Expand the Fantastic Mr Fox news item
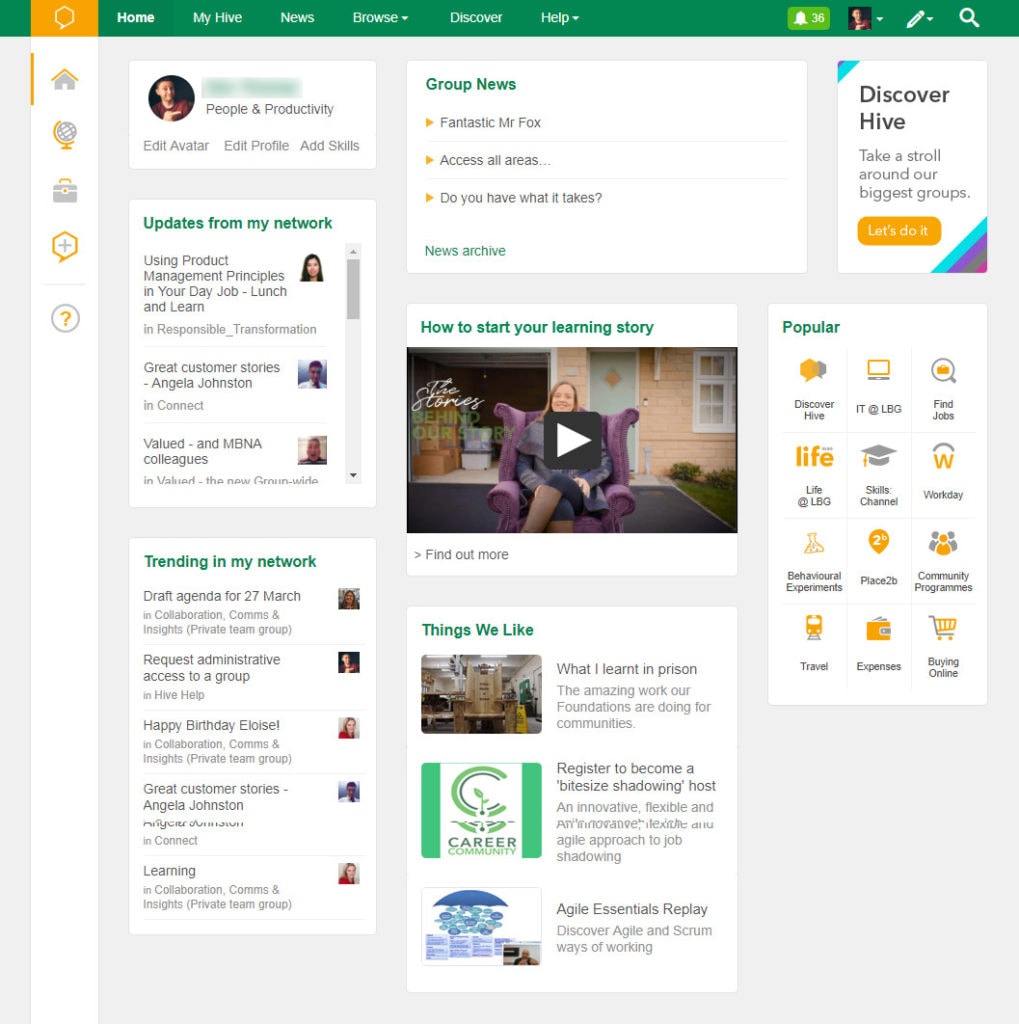 (x=489, y=123)
